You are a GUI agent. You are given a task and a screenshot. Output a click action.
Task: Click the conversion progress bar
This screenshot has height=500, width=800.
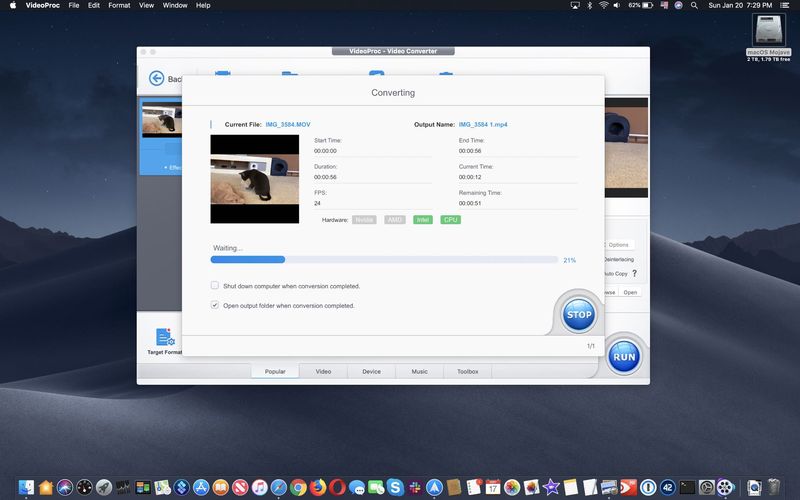384,260
